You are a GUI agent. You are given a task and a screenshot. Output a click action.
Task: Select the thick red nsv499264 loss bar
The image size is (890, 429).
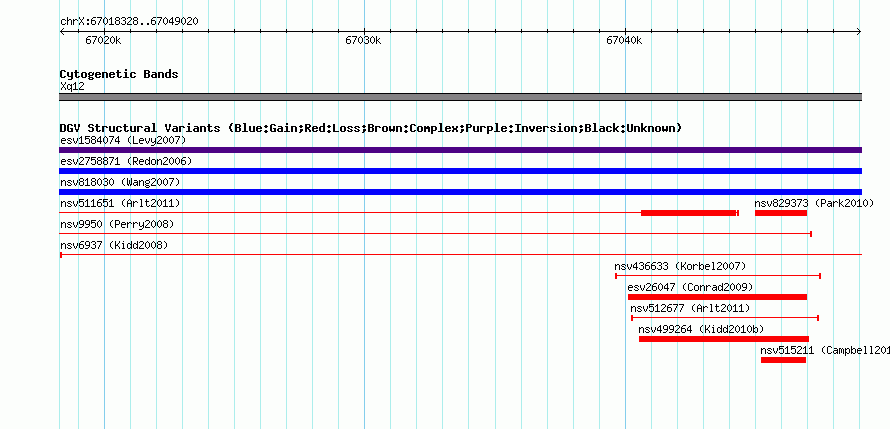tap(724, 339)
